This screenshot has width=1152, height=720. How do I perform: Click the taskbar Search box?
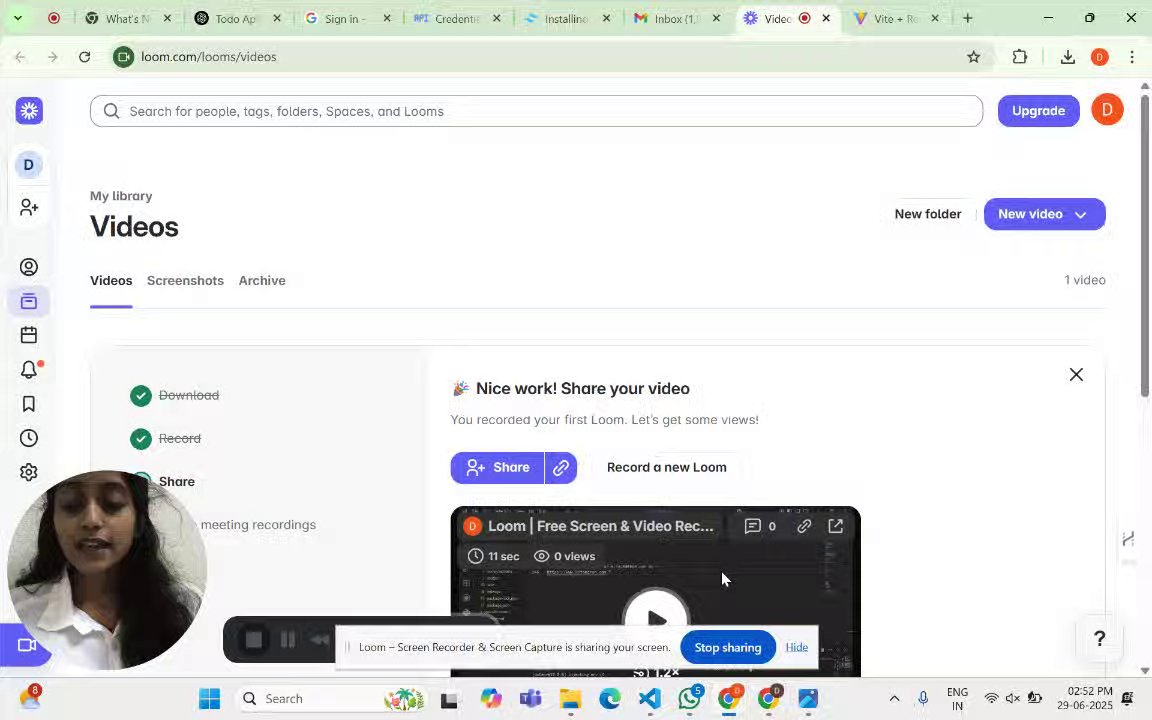pyautogui.click(x=333, y=698)
